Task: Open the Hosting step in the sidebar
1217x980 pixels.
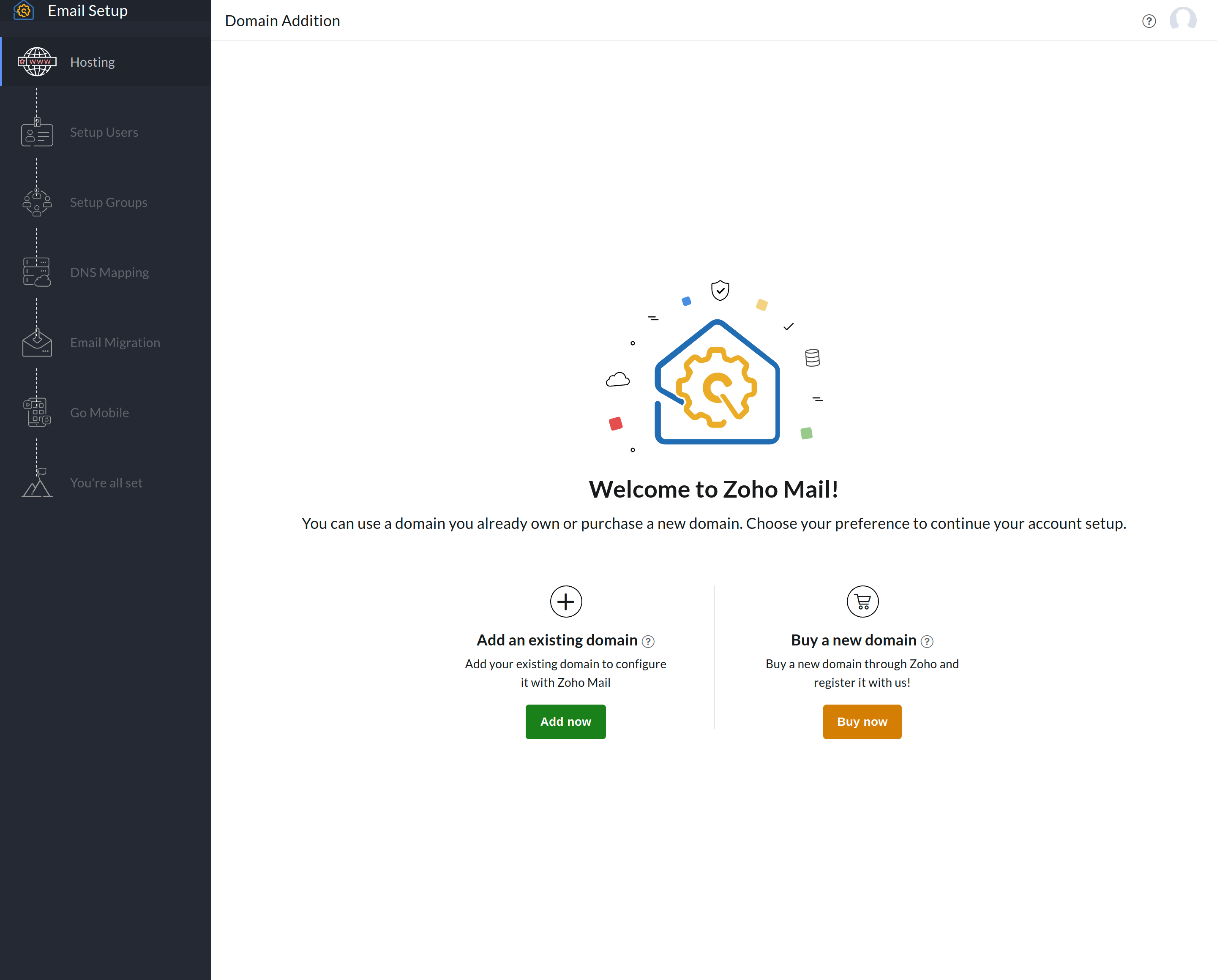Action: [106, 62]
